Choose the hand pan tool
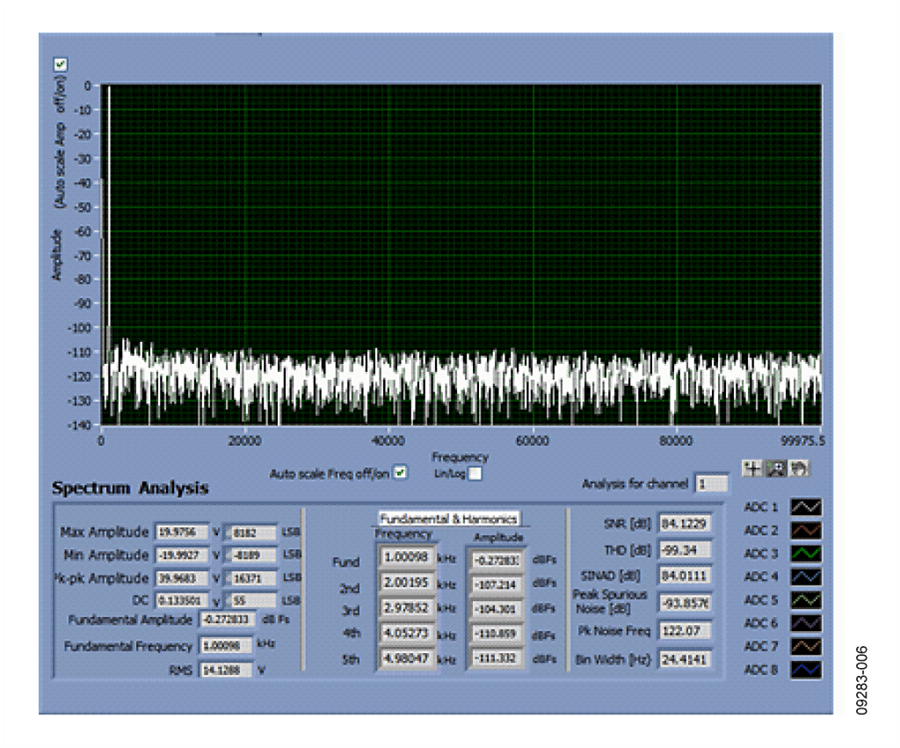 click(x=799, y=467)
